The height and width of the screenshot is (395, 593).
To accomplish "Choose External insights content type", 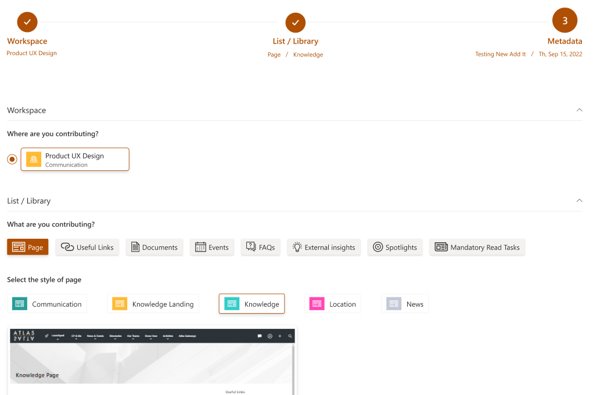I will click(x=324, y=247).
